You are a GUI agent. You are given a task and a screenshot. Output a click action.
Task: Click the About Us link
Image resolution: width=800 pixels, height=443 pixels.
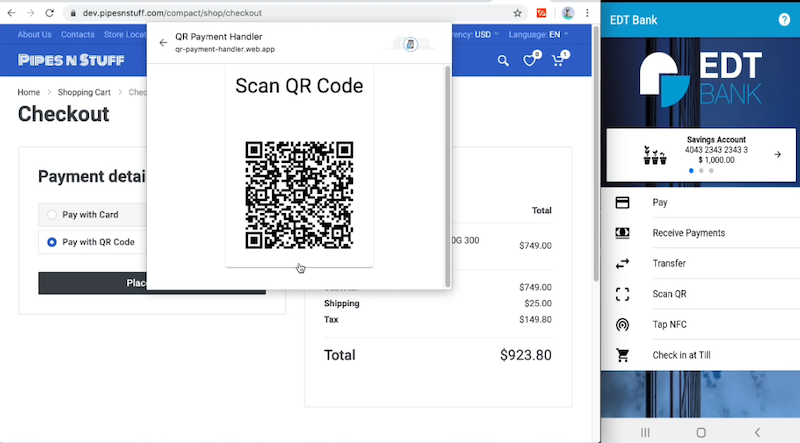click(x=35, y=34)
